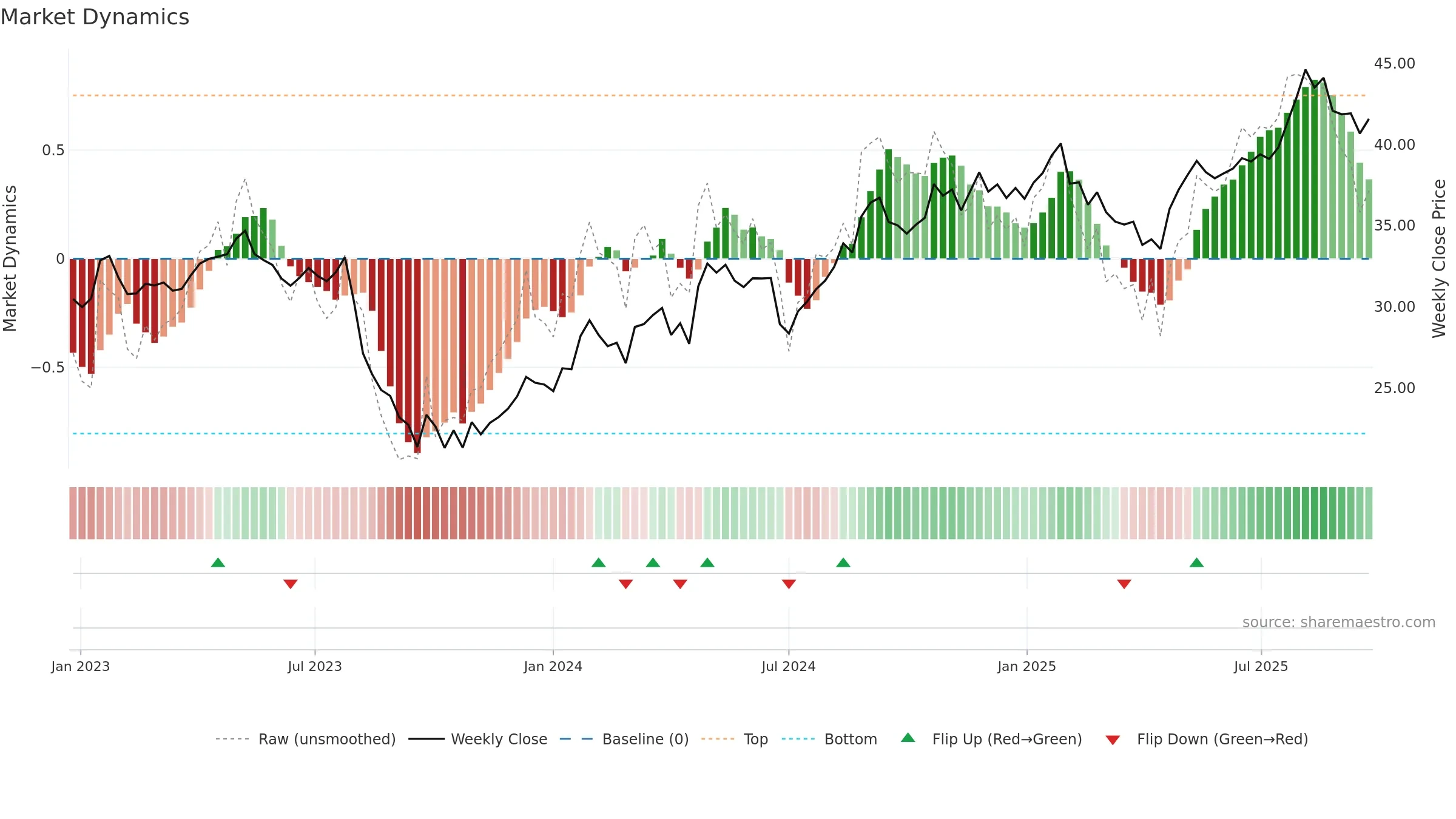Image resolution: width=1456 pixels, height=819 pixels.
Task: Click the Jan 2023 axis label
Action: [81, 666]
